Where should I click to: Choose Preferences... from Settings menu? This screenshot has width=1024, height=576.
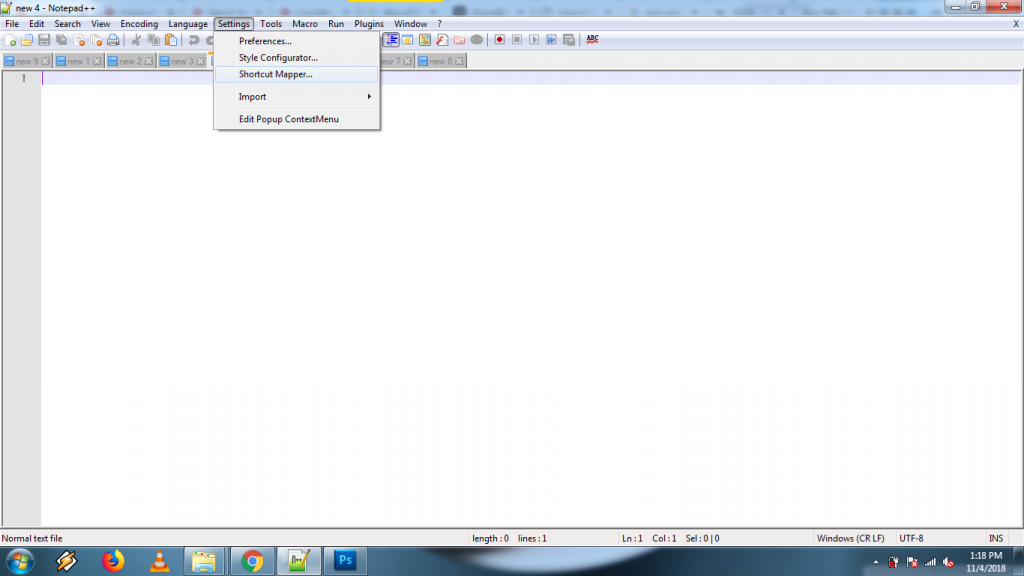[296, 41]
